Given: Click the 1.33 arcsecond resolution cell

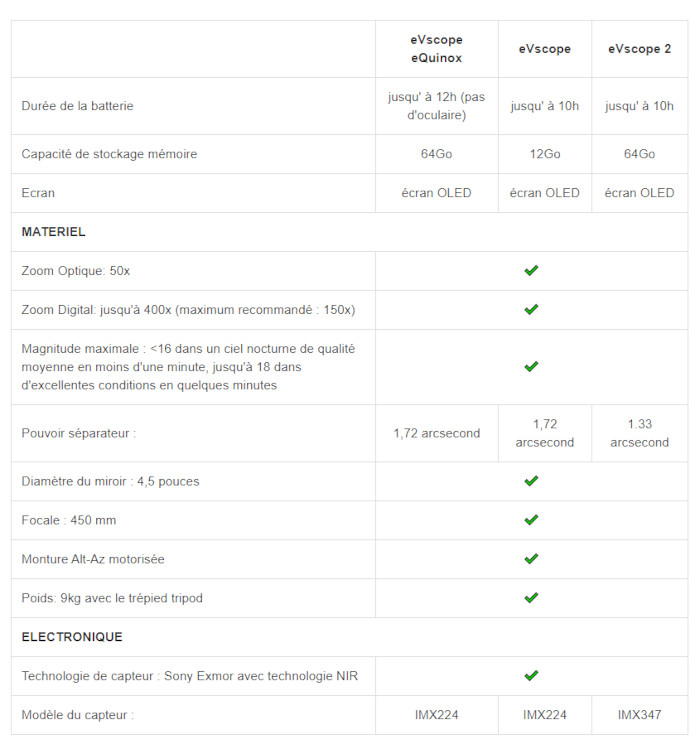Looking at the screenshot, I should tap(639, 433).
